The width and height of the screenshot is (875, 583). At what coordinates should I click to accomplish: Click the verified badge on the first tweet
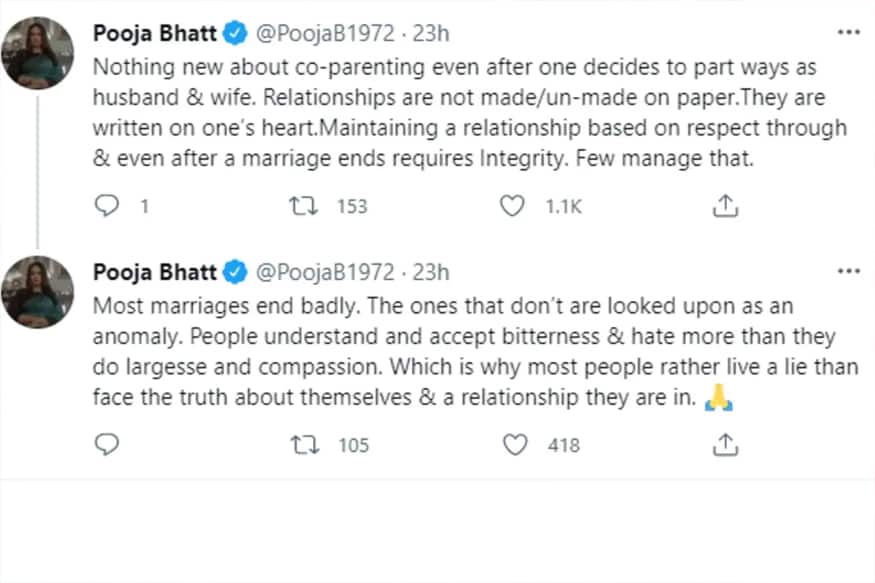(x=235, y=34)
